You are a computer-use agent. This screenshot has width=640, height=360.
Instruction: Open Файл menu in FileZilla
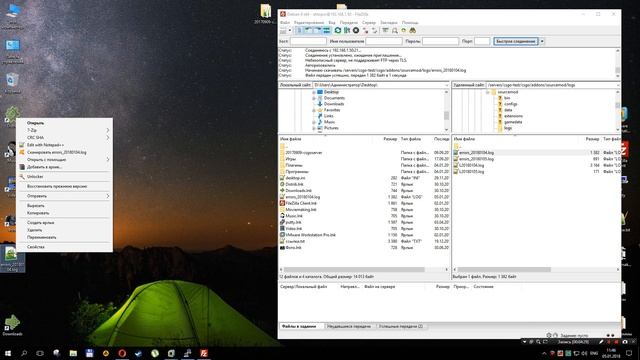coord(285,22)
